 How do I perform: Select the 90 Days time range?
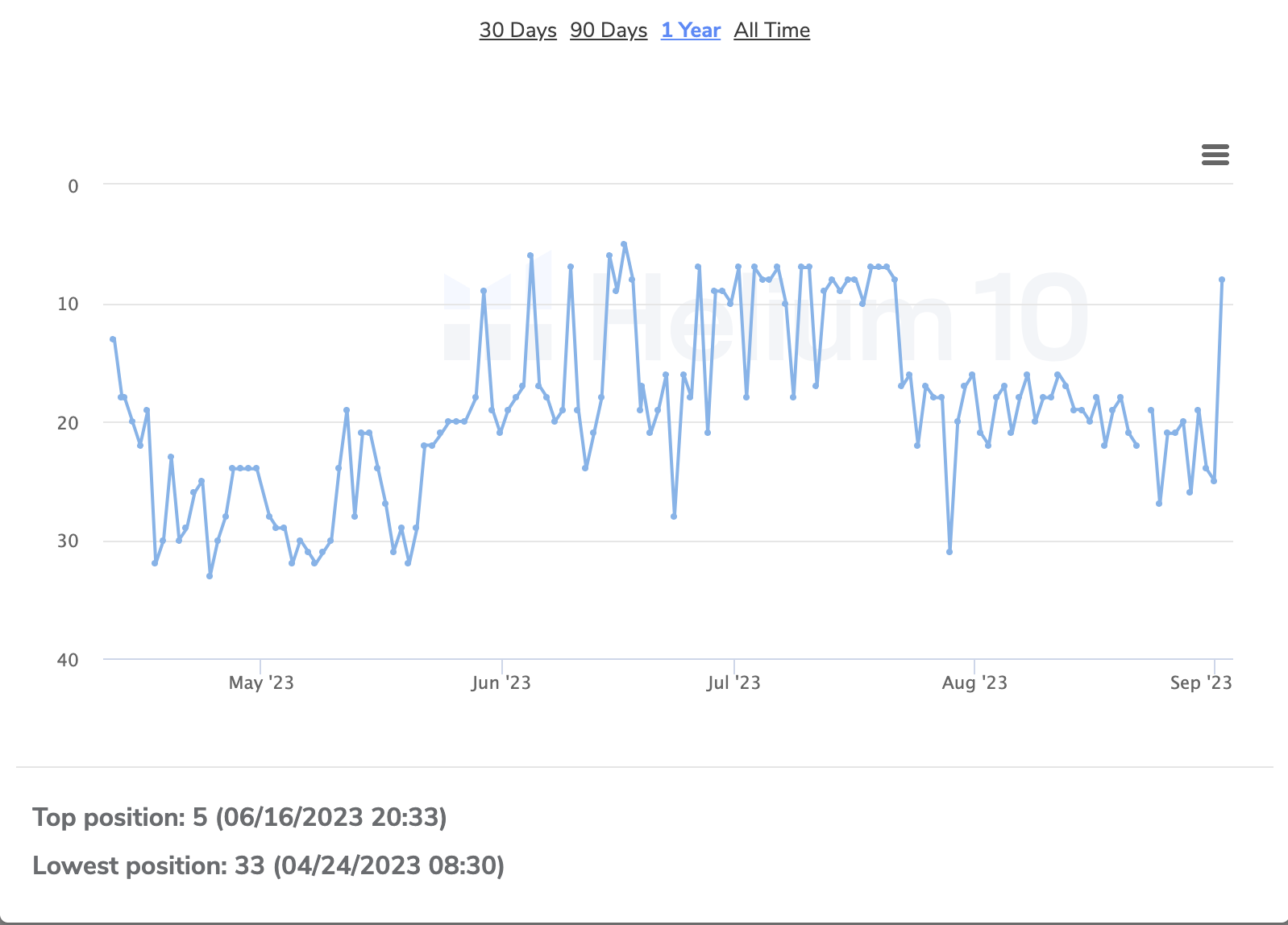[609, 31]
